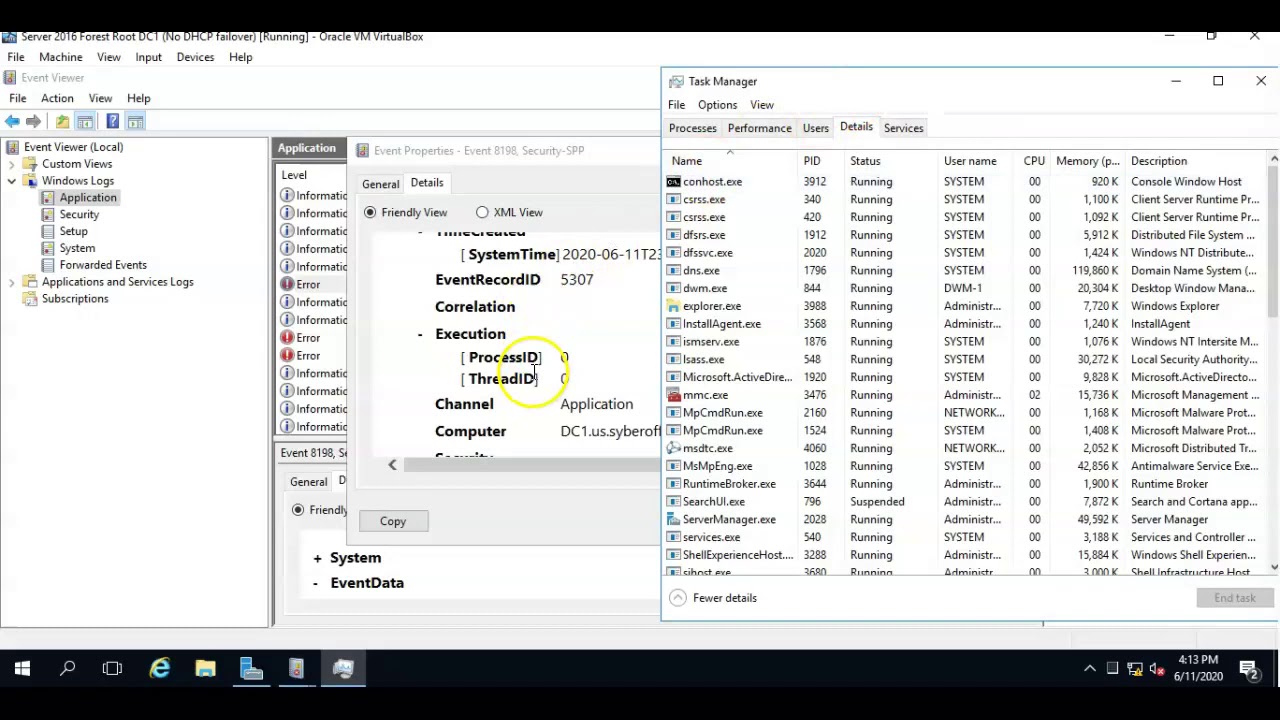Open taskbar Search icon
Viewport: 1280px width, 720px height.
(x=67, y=668)
